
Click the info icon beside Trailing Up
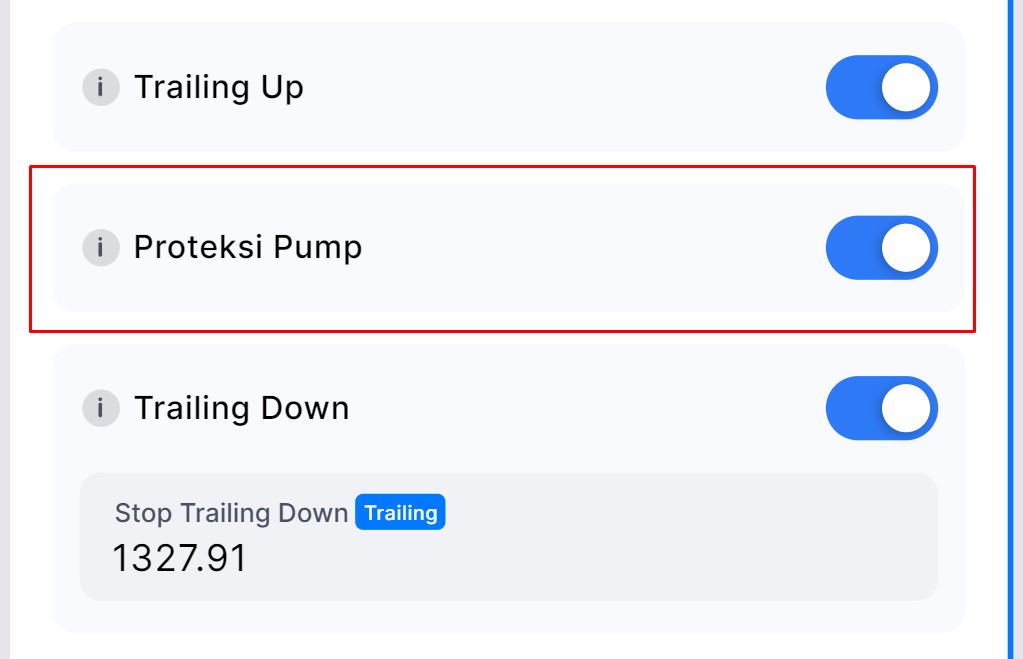101,87
